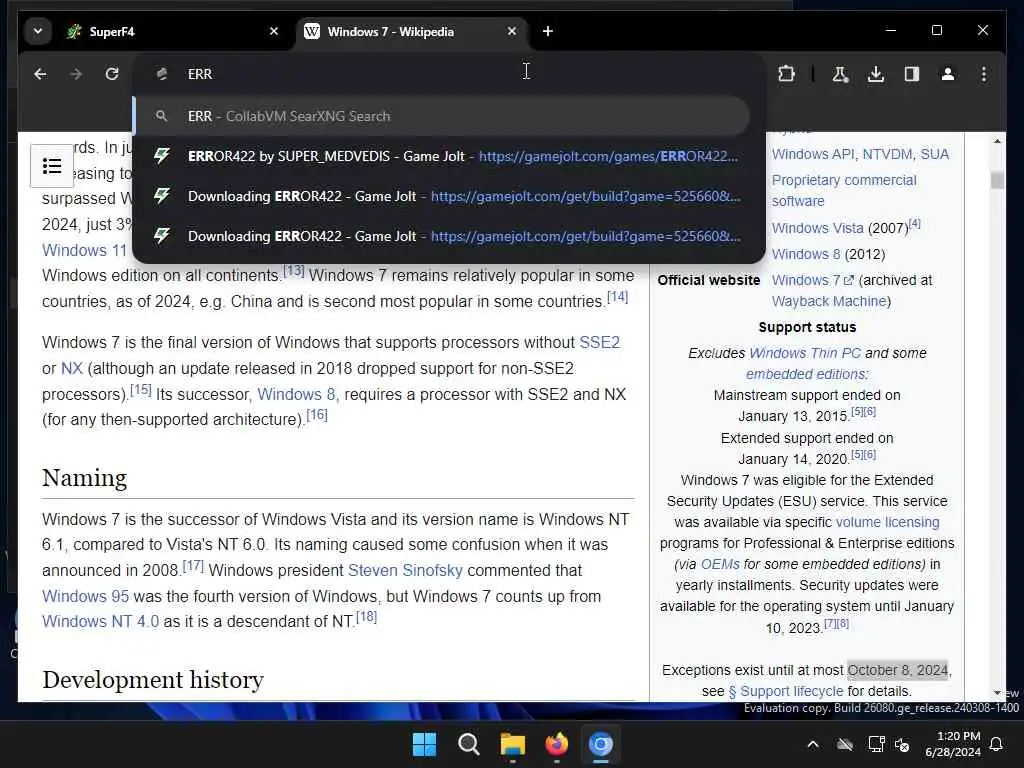Click the page vertical scrollbar thumb
The image size is (1024, 768).
tap(997, 180)
